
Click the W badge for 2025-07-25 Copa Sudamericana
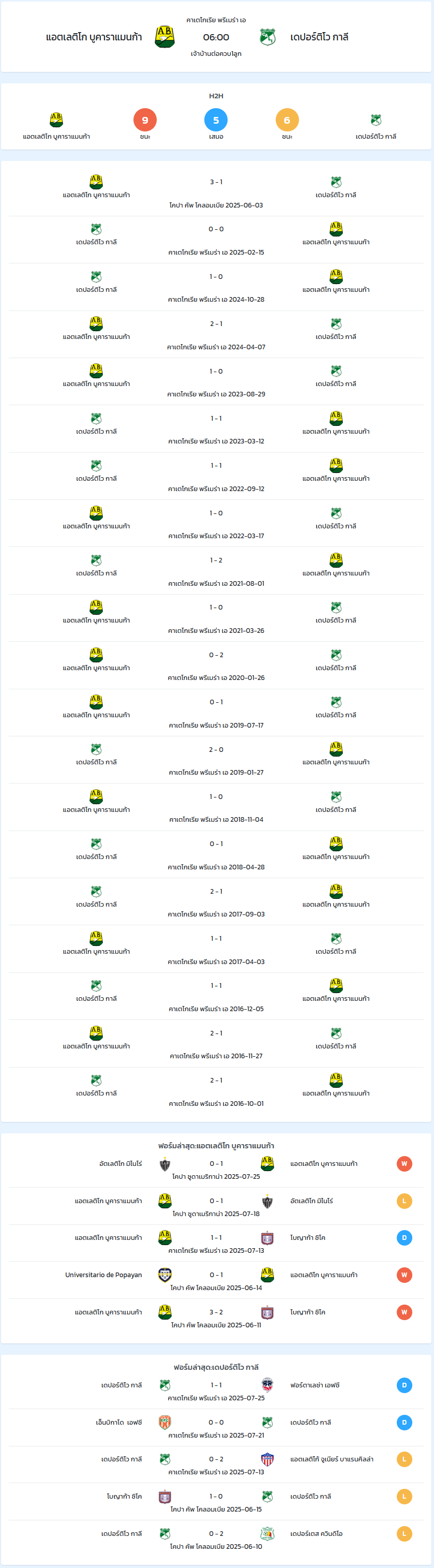tap(404, 1164)
